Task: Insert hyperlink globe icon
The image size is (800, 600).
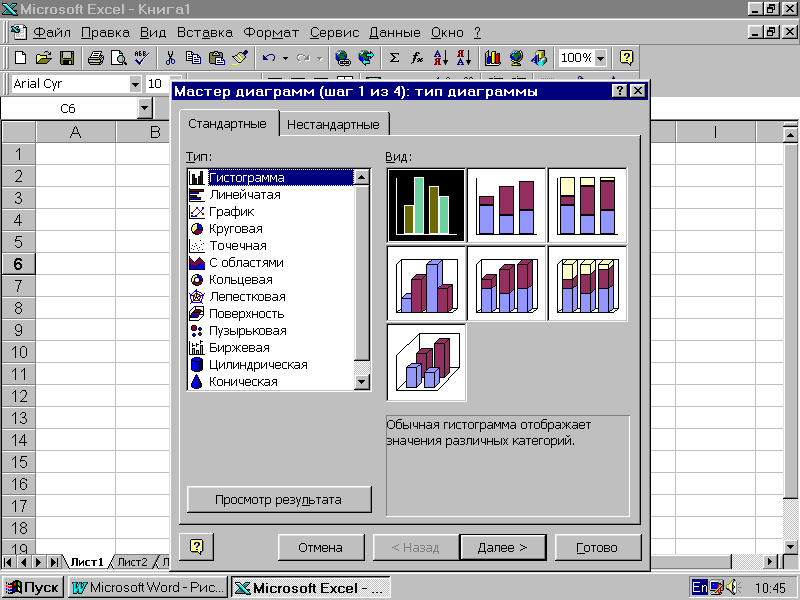Action: [x=343, y=58]
